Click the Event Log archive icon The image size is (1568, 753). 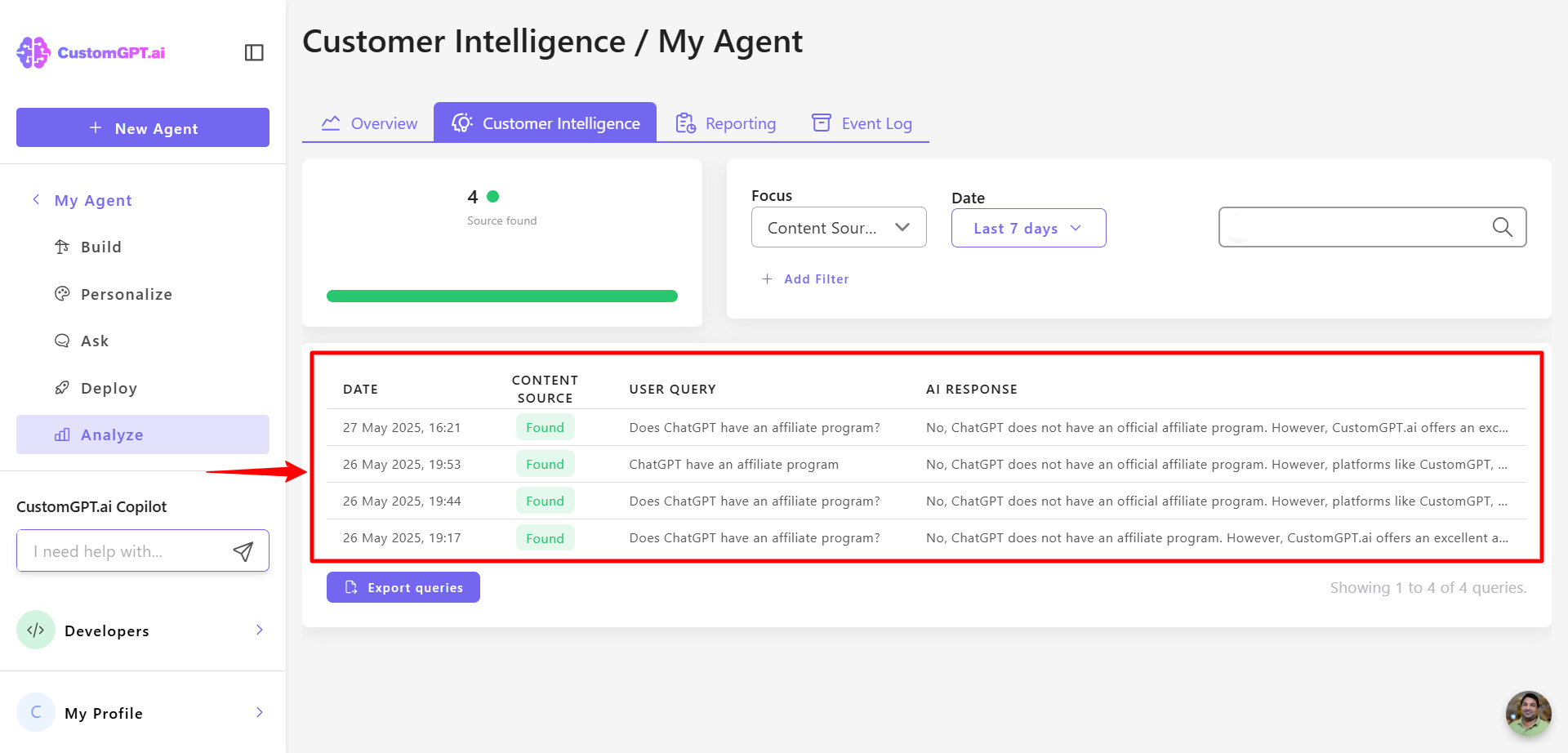point(822,123)
